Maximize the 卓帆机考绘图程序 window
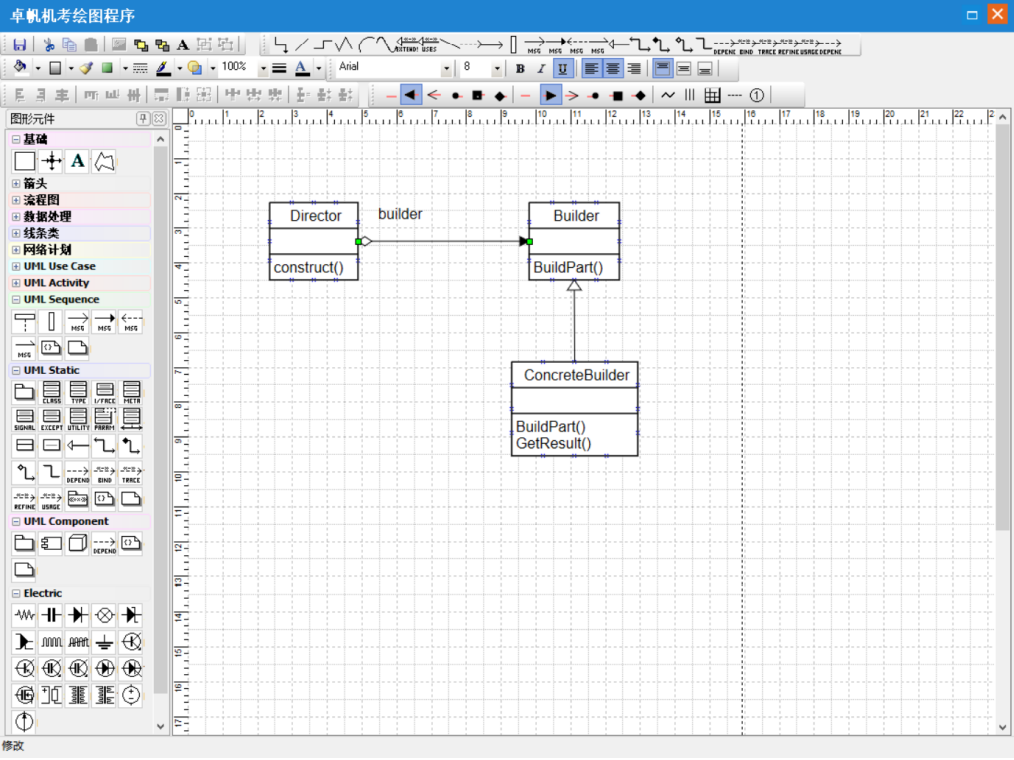1014x760 pixels. coord(972,15)
